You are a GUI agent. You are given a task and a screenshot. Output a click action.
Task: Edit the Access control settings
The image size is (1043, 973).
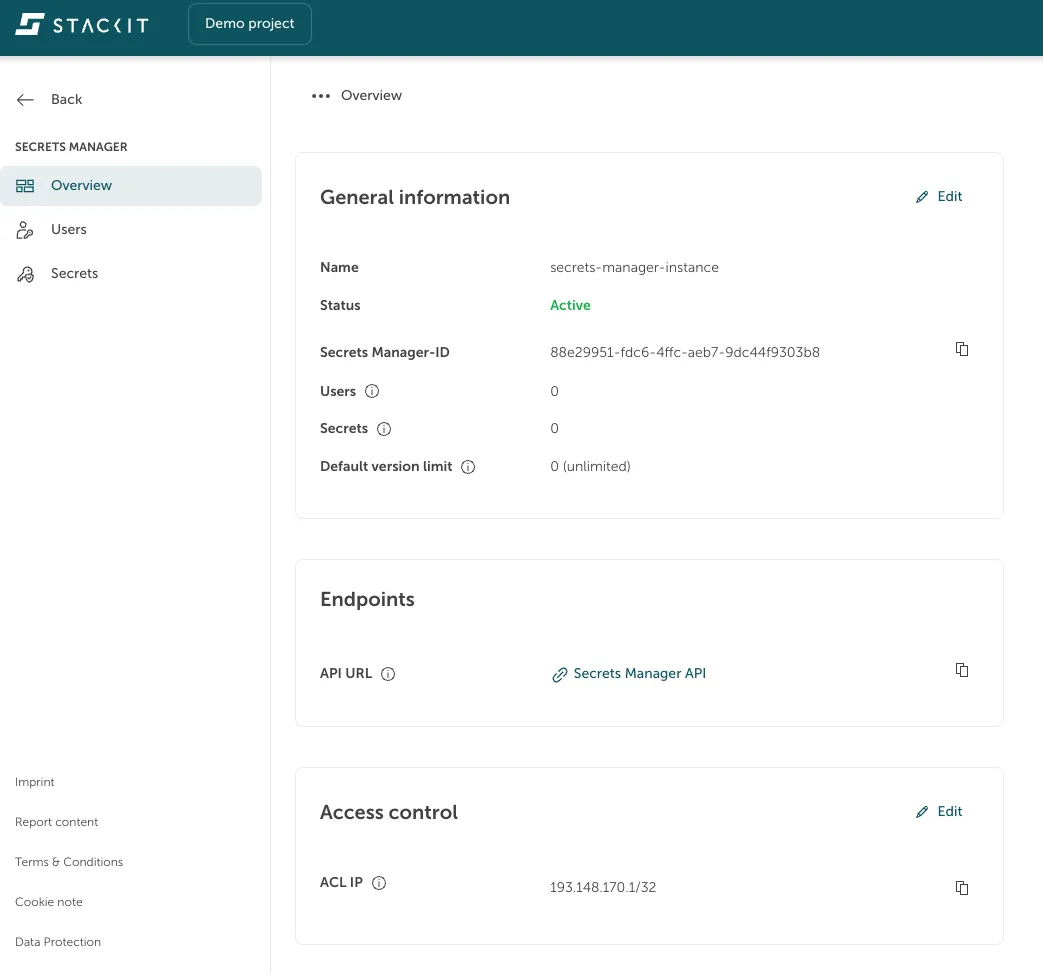coord(938,811)
